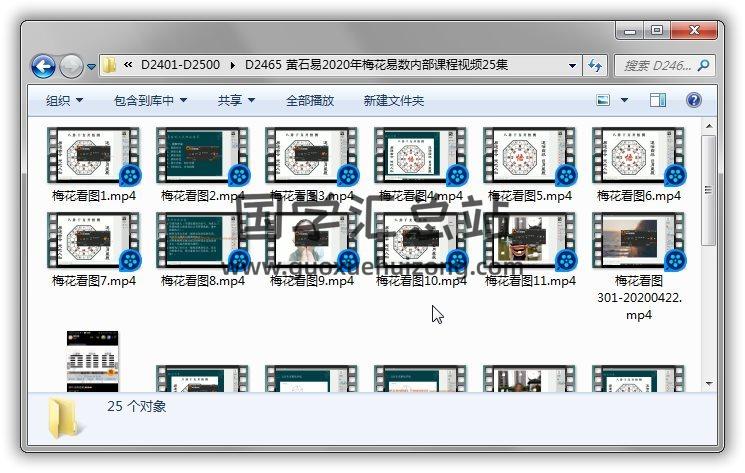Screen dimensions: 745x473
Task: Click the scrollbar down arrow
Action: tap(708, 383)
